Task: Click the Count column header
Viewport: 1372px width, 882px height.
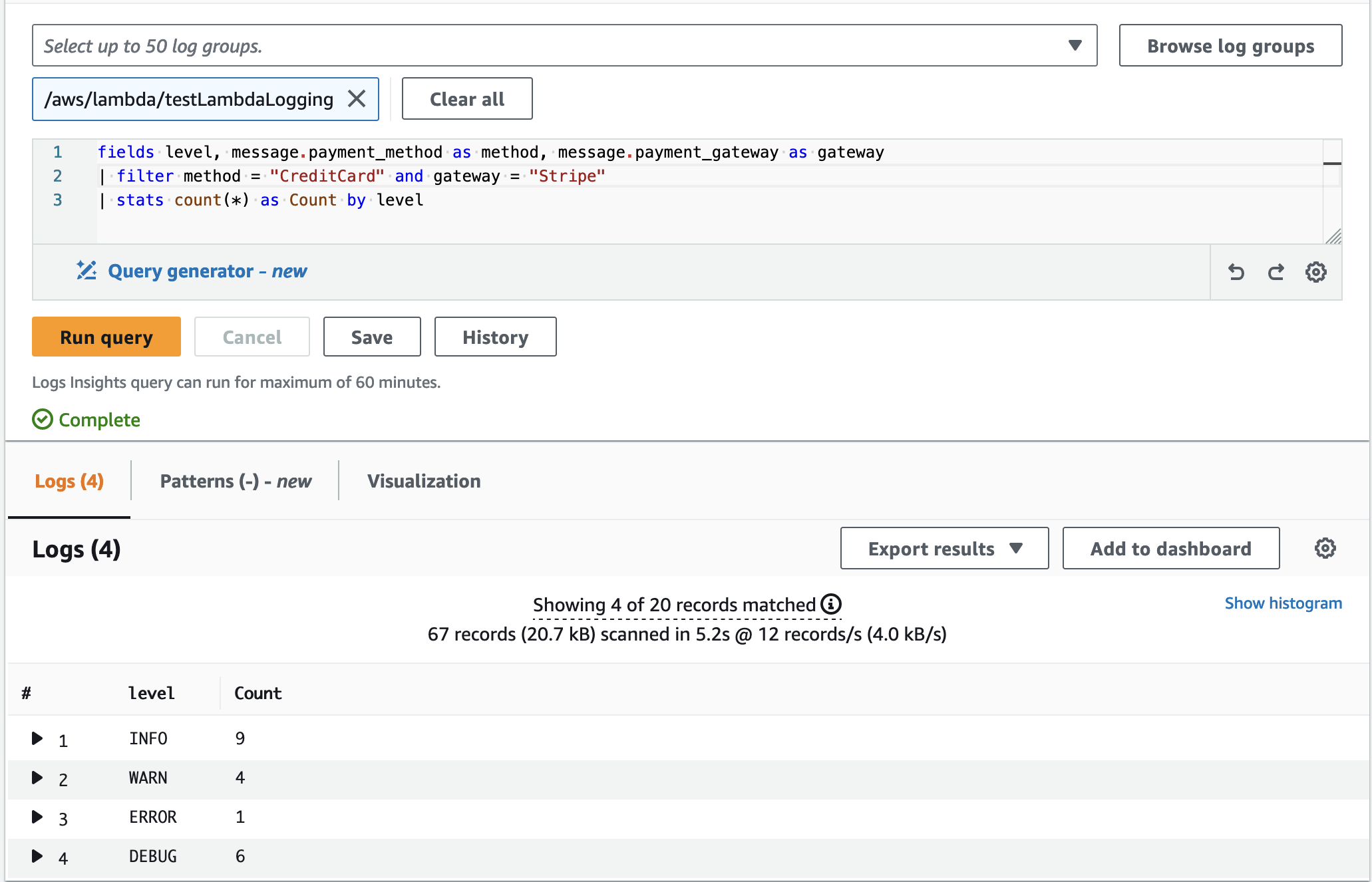Action: pyautogui.click(x=258, y=693)
